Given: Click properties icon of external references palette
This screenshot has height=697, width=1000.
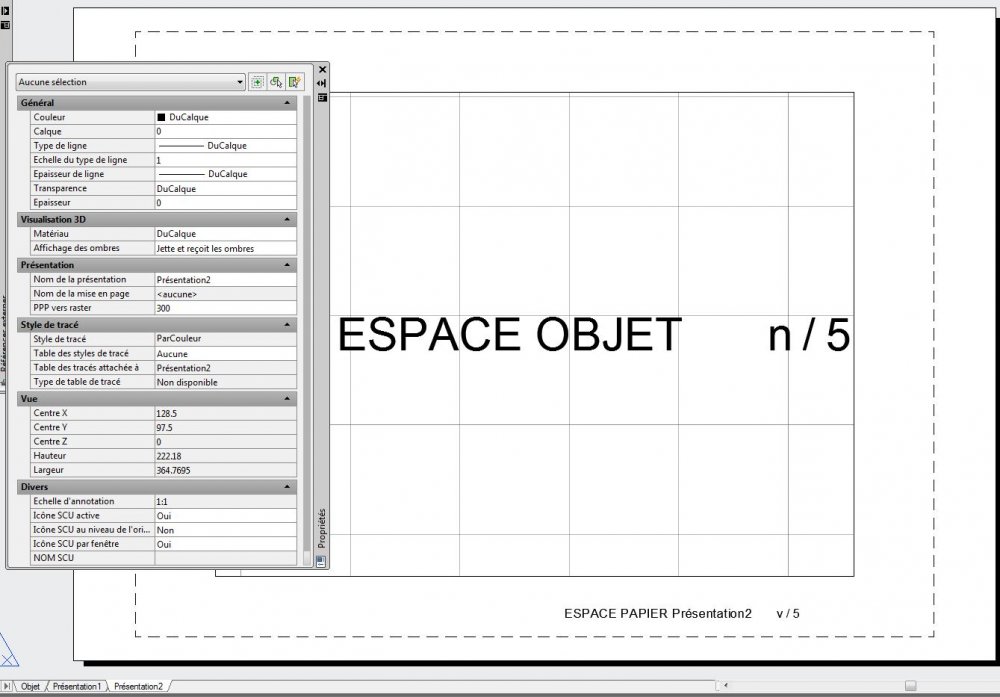Looking at the screenshot, I should 5,25.
